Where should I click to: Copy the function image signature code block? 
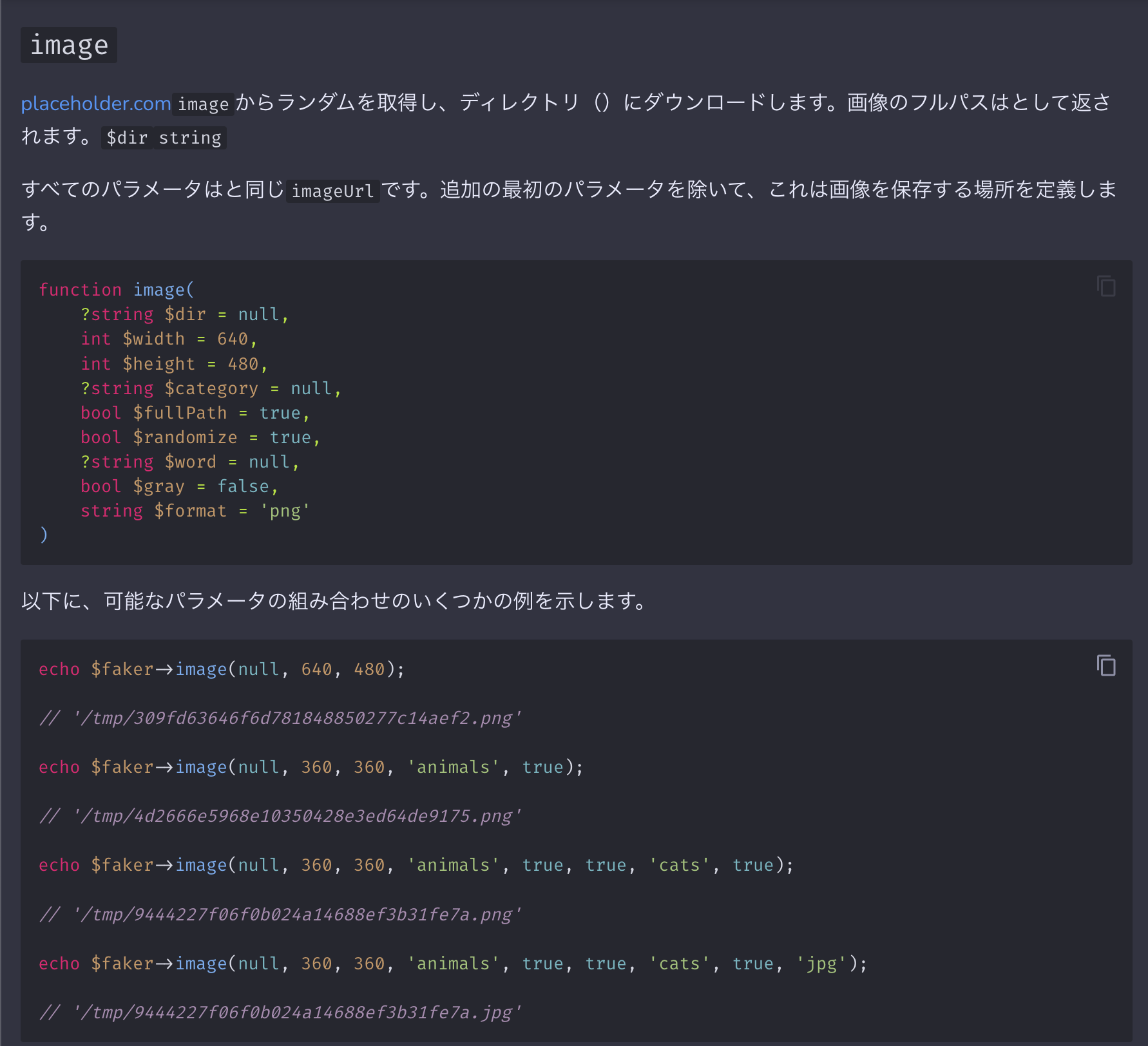coord(1106,286)
